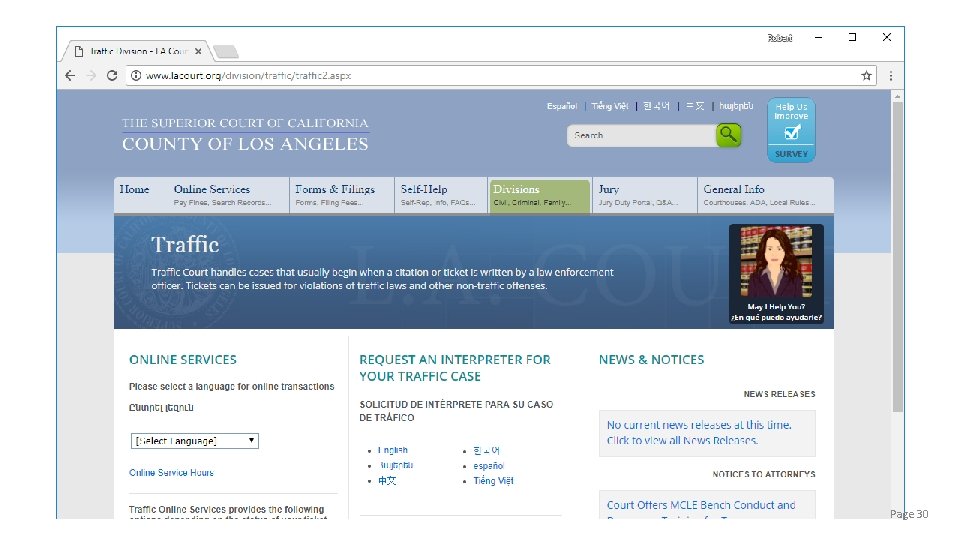This screenshot has height=540, width=960.
Task: Open the Online Services menu
Action: 223,195
